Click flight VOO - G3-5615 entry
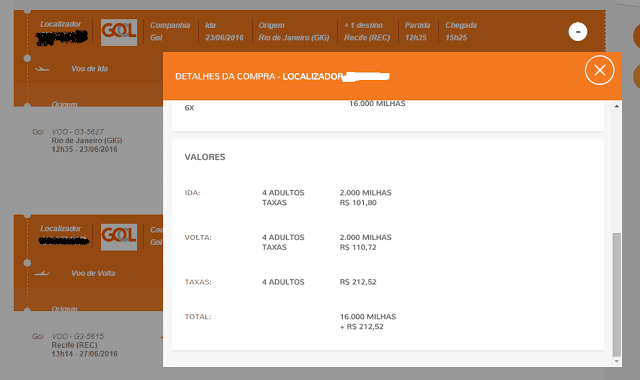This screenshot has height=380, width=640. tap(78, 336)
